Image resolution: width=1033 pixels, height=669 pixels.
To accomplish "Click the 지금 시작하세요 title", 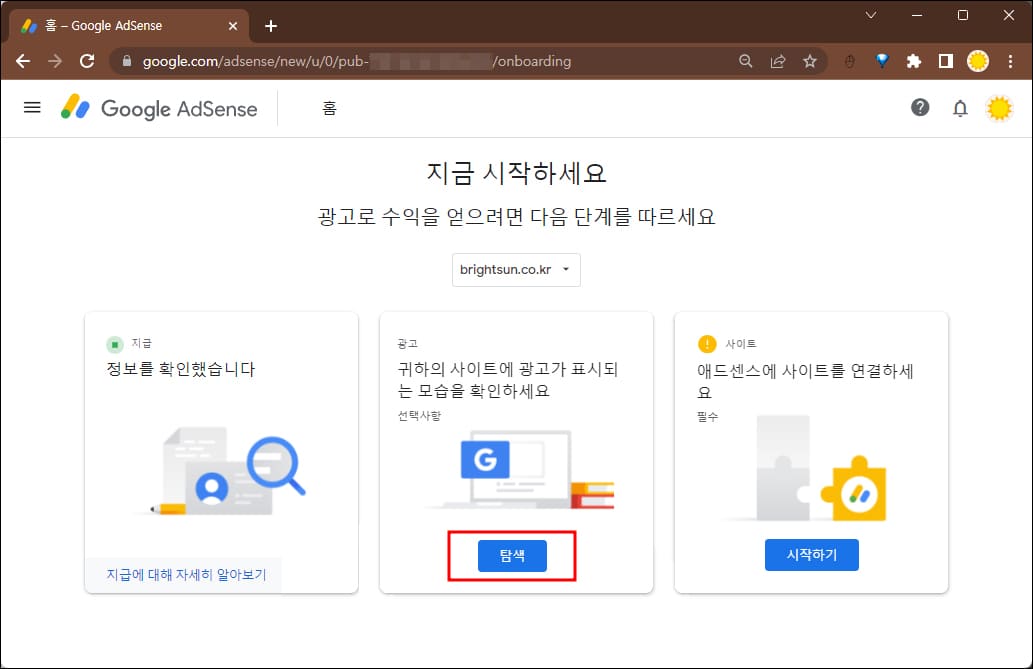I will 516,173.
